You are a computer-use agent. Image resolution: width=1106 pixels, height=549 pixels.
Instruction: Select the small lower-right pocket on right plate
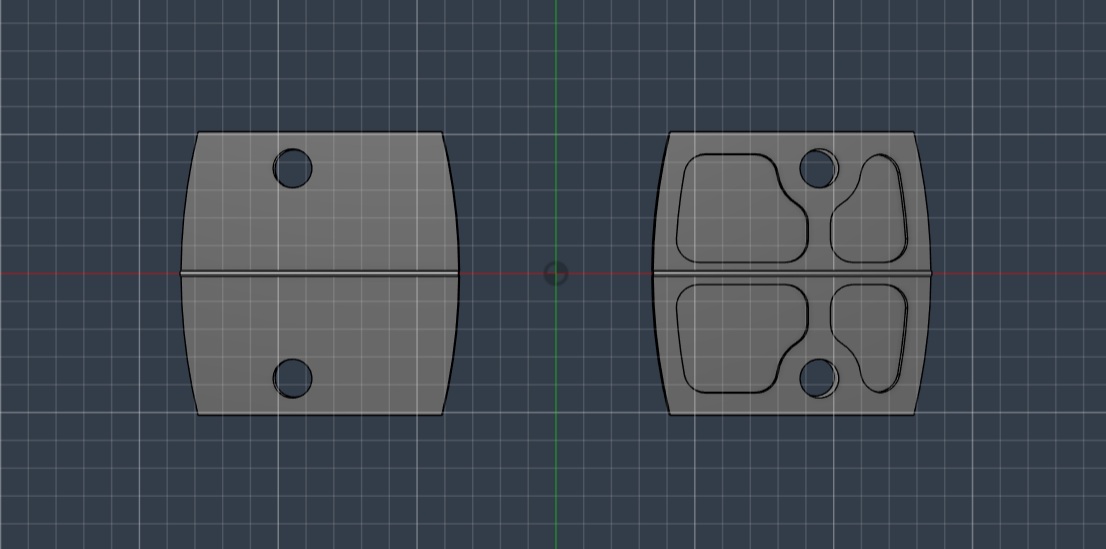[871, 339]
